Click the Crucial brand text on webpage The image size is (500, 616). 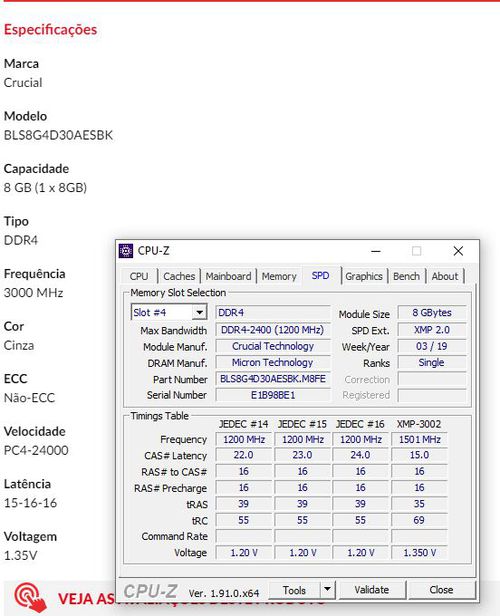(x=23, y=83)
